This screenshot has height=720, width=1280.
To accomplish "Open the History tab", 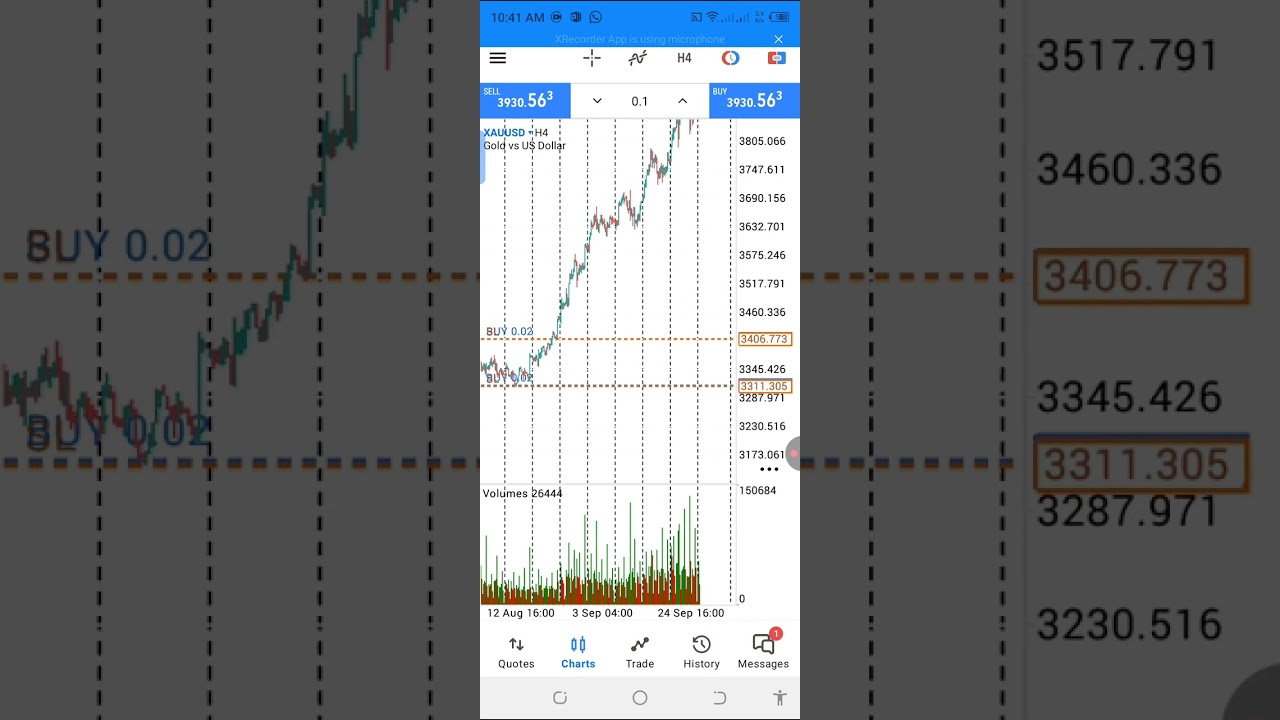I will tap(701, 652).
